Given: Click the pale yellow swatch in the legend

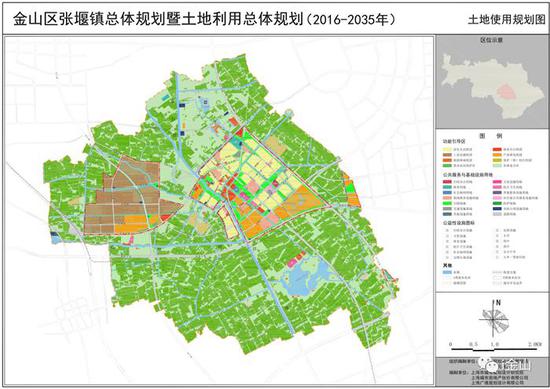Looking at the screenshot, I should point(447,149).
